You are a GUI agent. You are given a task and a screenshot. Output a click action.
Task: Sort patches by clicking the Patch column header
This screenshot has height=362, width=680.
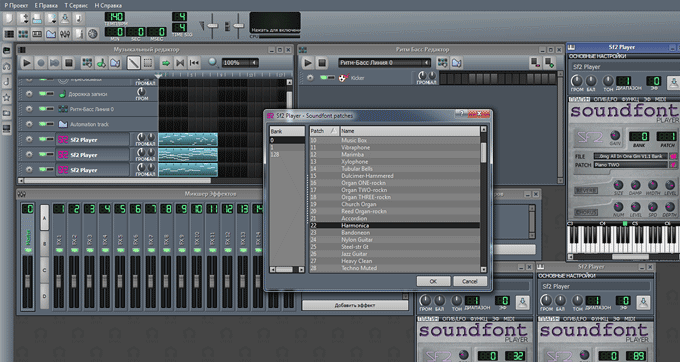[x=324, y=130]
